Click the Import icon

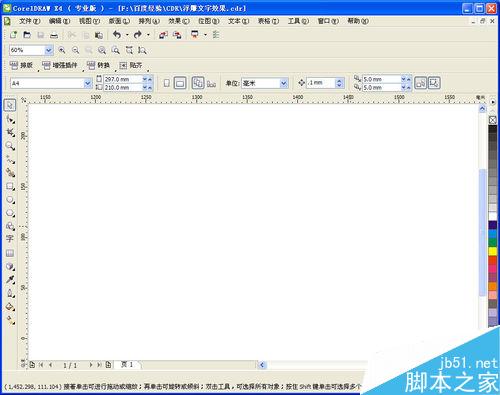pos(163,35)
